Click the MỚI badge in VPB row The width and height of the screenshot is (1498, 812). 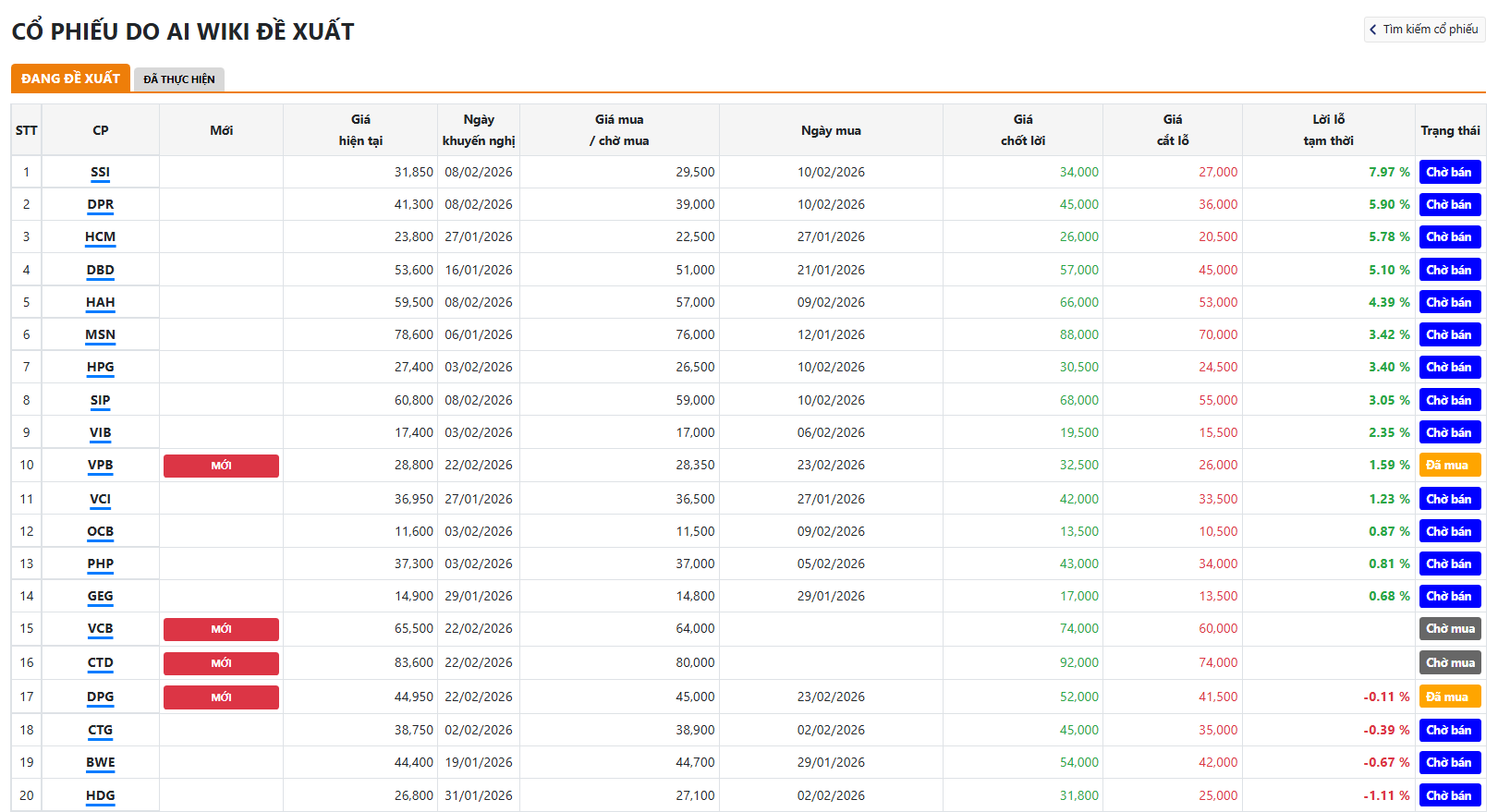221,466
